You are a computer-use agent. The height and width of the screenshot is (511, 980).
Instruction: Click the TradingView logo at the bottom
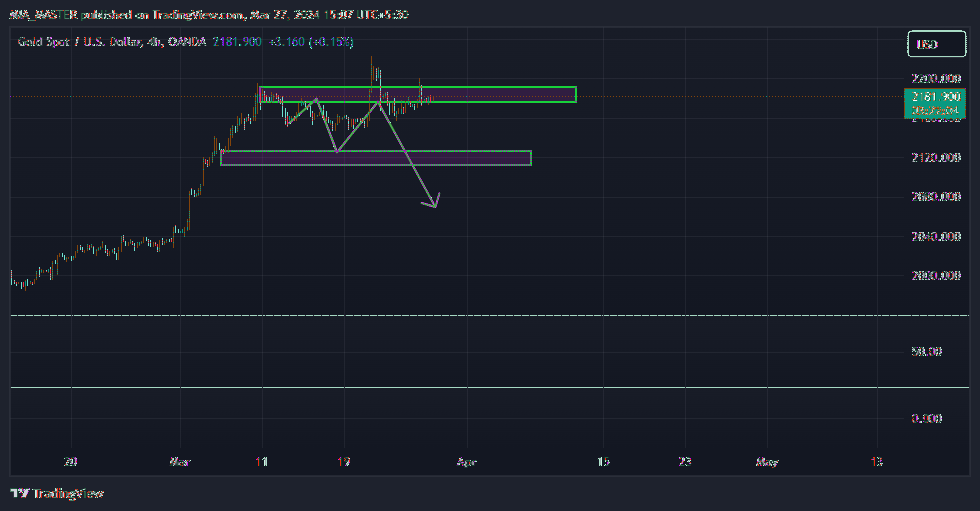[x=57, y=494]
